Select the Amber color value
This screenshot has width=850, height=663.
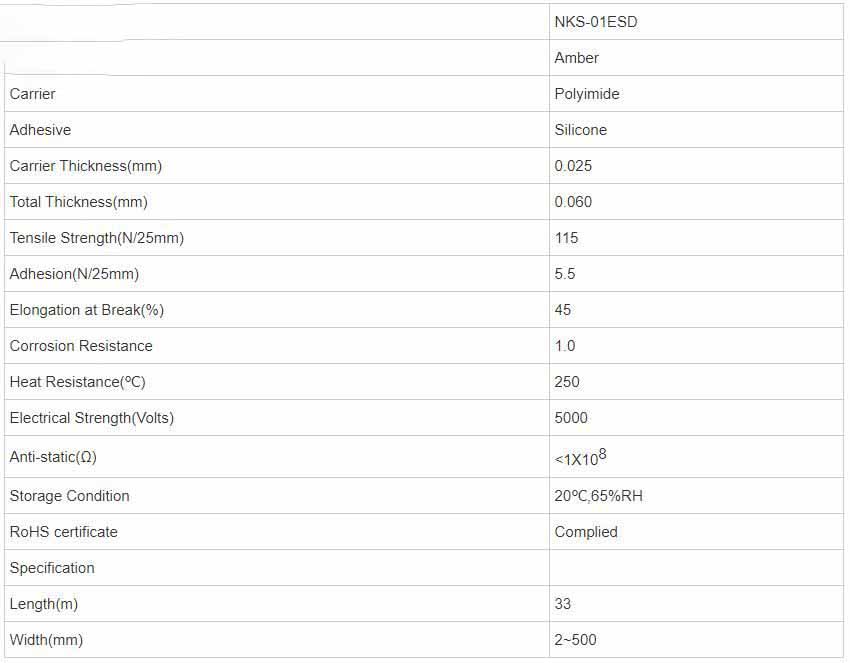pos(576,58)
